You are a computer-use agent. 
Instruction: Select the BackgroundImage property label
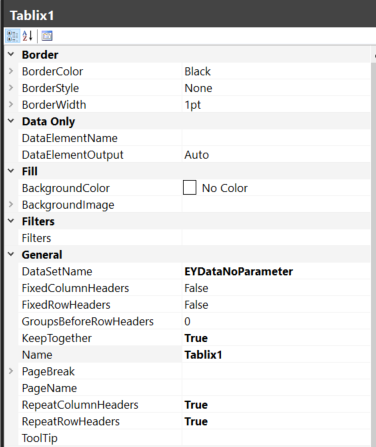[68, 205]
